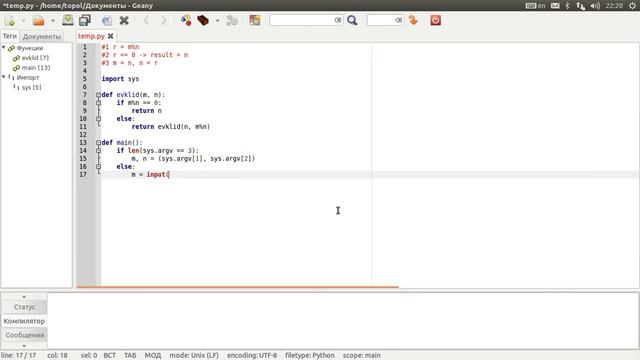
Task: Compile the current file icon
Action: [186, 20]
